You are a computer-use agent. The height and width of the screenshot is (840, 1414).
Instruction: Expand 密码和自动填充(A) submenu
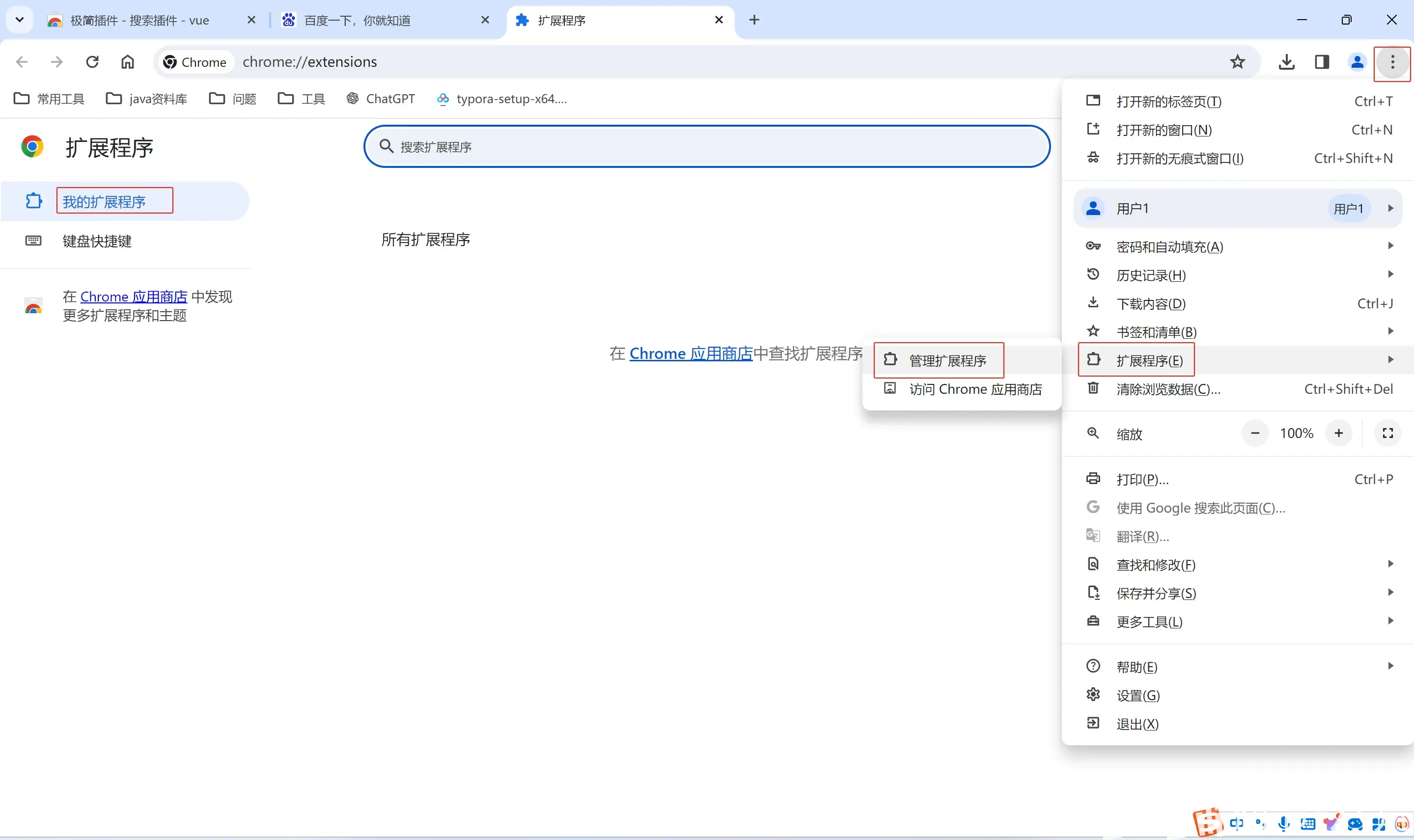[x=1238, y=246]
